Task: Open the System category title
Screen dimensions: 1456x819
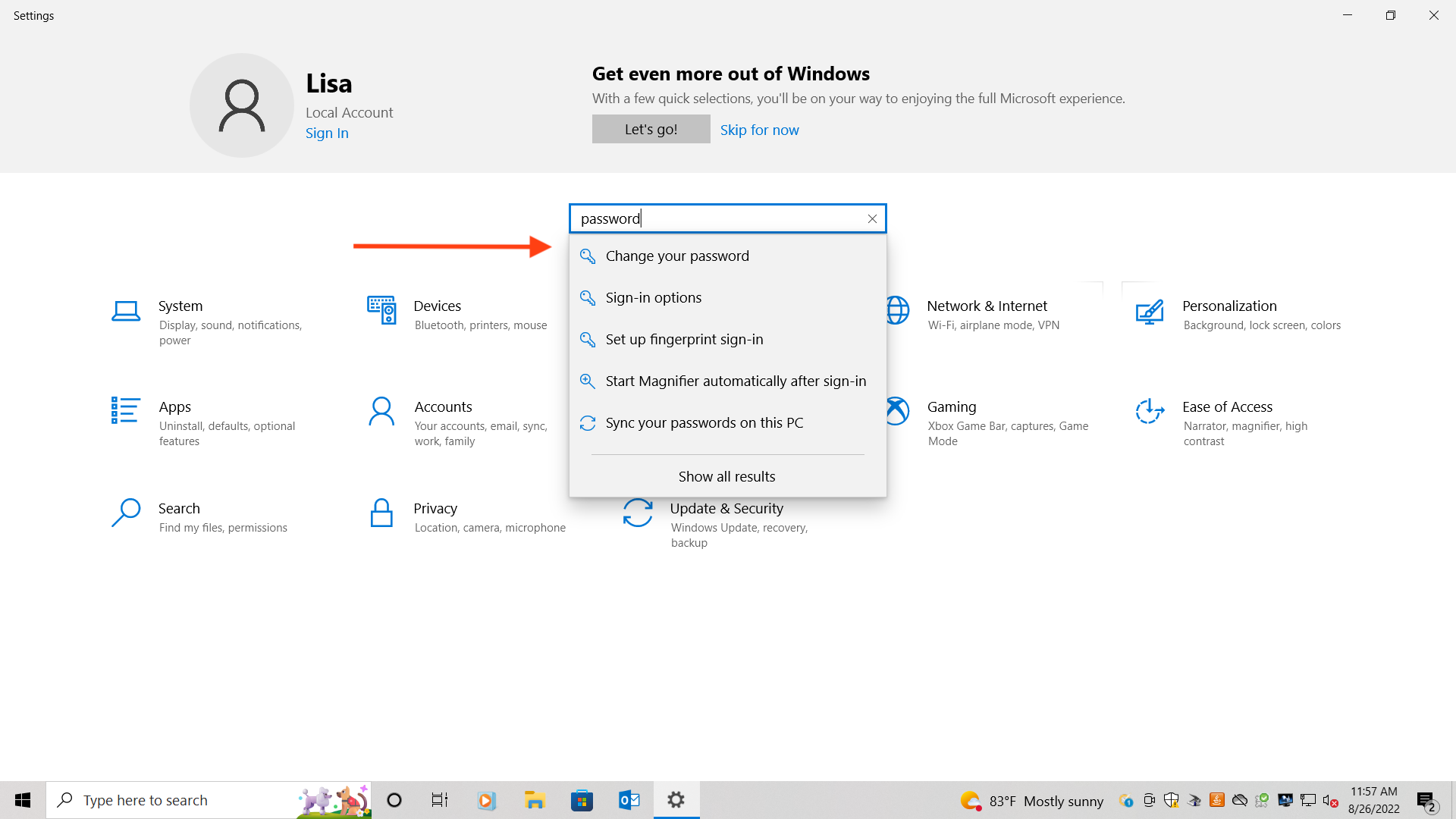Action: [x=180, y=306]
